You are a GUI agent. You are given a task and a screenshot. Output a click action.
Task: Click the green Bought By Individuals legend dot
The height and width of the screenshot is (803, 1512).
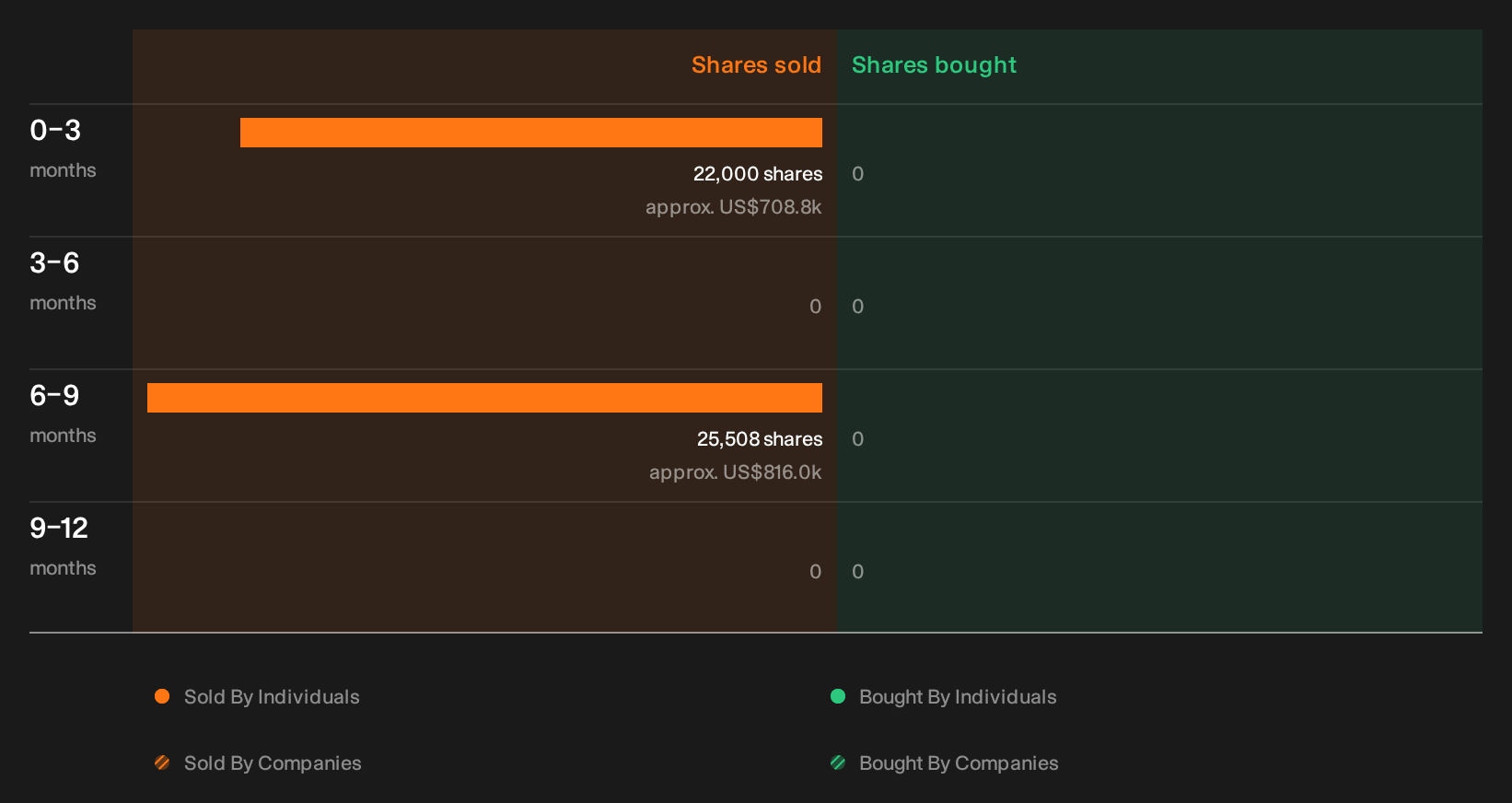[838, 696]
